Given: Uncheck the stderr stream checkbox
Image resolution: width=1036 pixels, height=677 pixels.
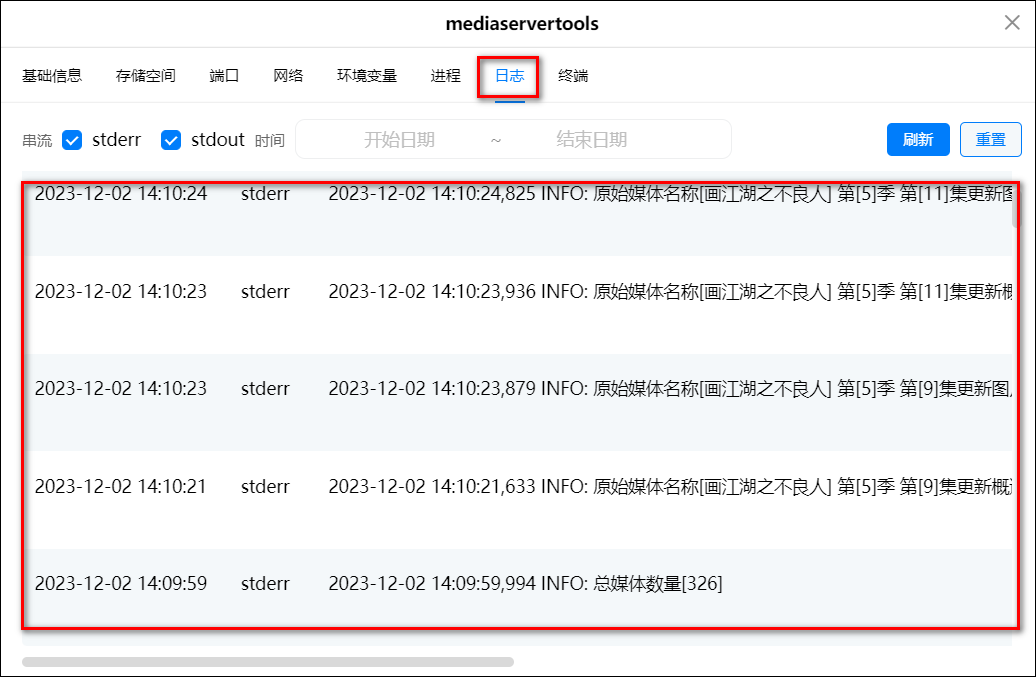Looking at the screenshot, I should click(x=72, y=140).
